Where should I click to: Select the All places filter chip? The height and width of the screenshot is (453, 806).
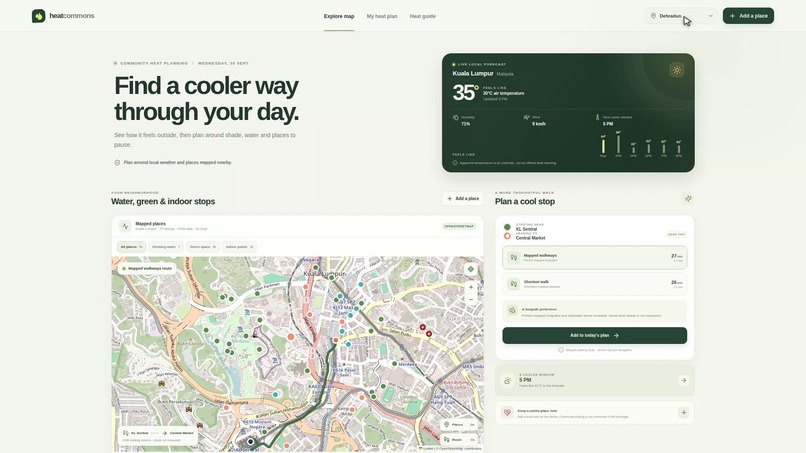pos(131,247)
